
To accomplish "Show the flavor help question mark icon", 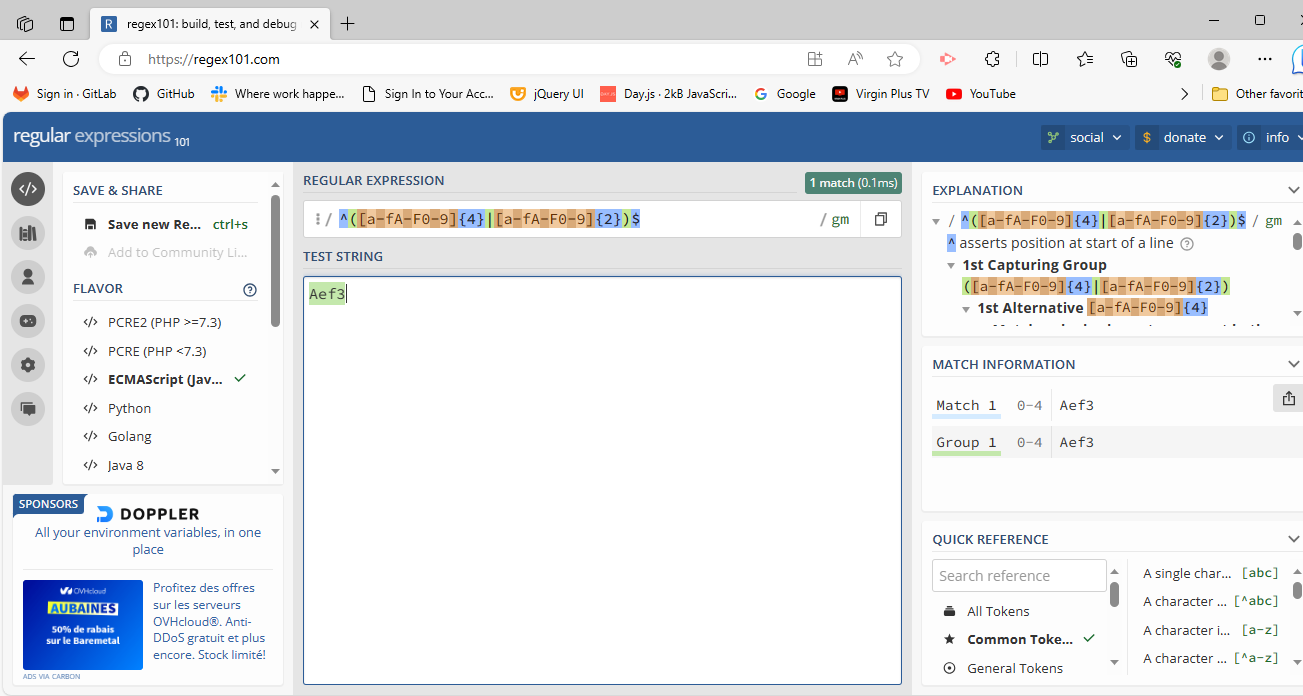I will coord(250,289).
